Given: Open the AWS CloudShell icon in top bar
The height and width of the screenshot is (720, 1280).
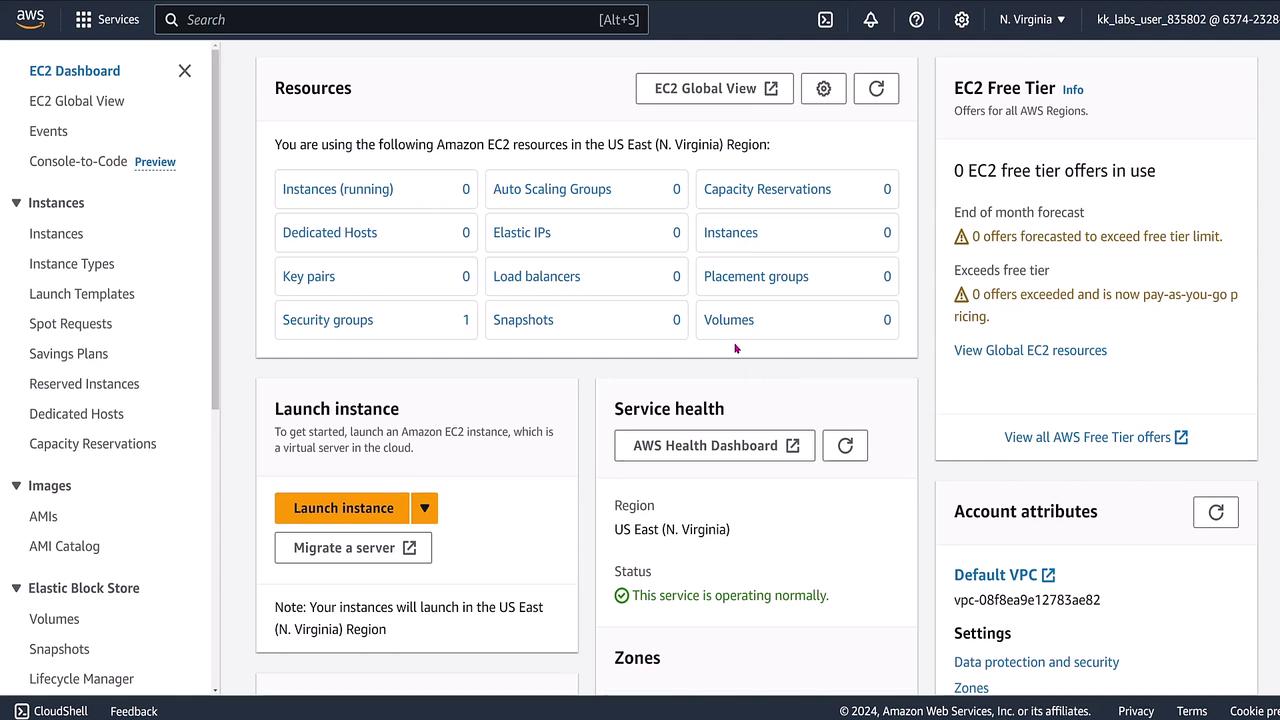Looking at the screenshot, I should coord(826,20).
